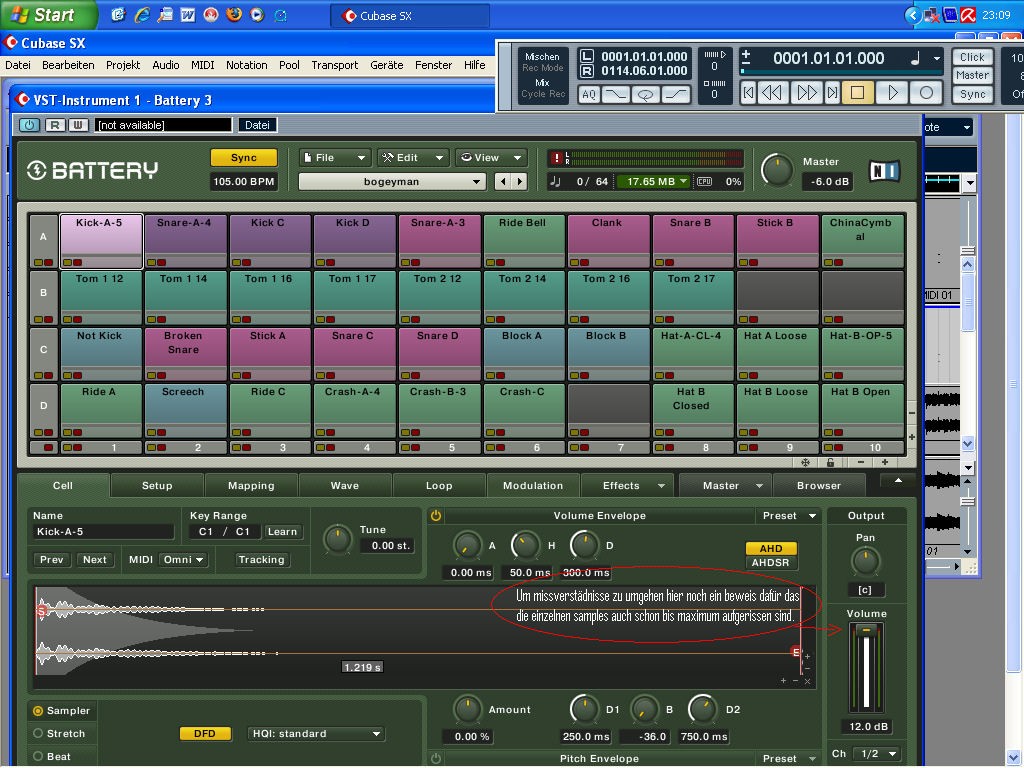
Task: Load next kit with right arrow
Action: pyautogui.click(x=520, y=182)
